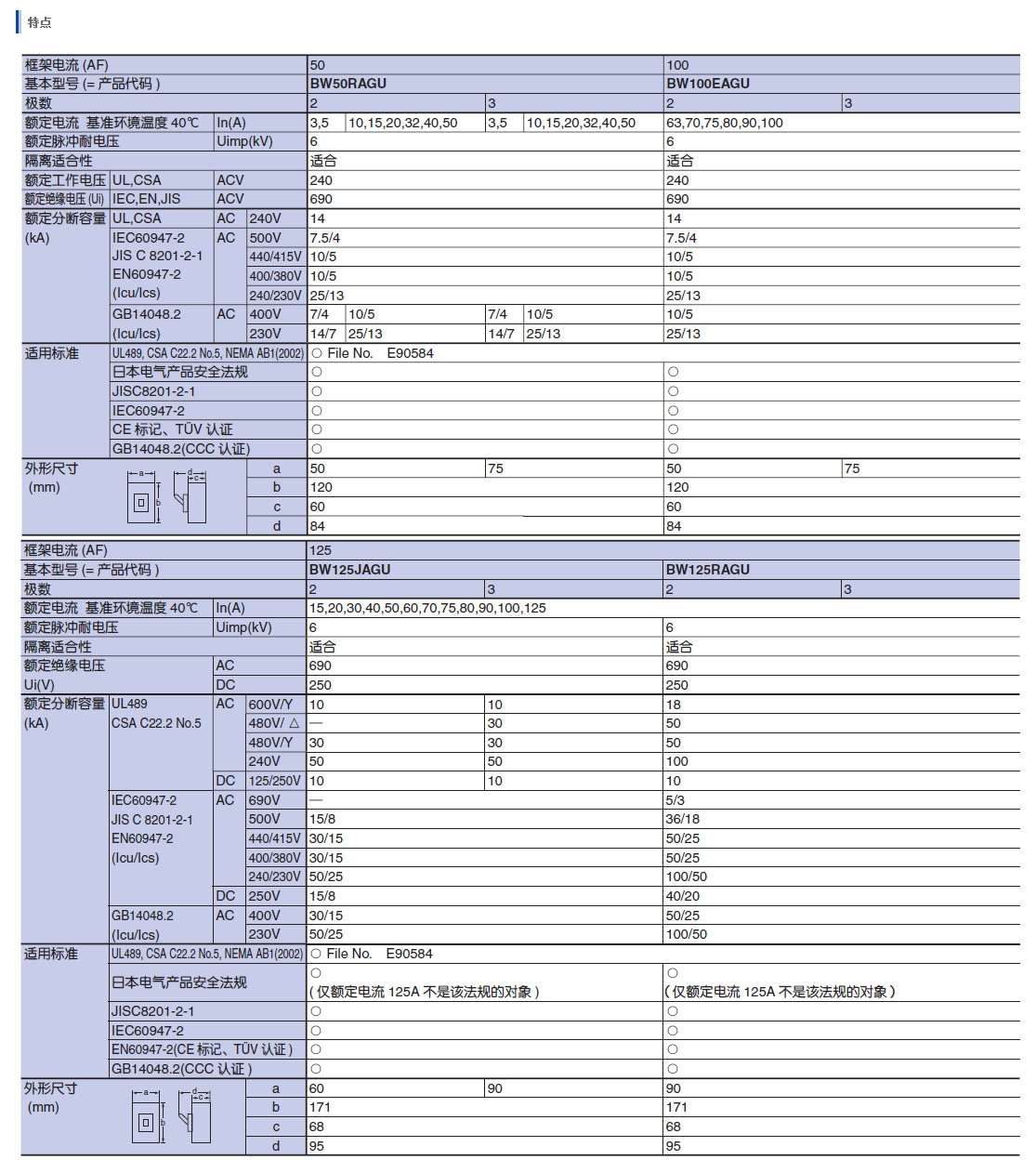Click the 125/250V DC voltage cell

pos(275,781)
